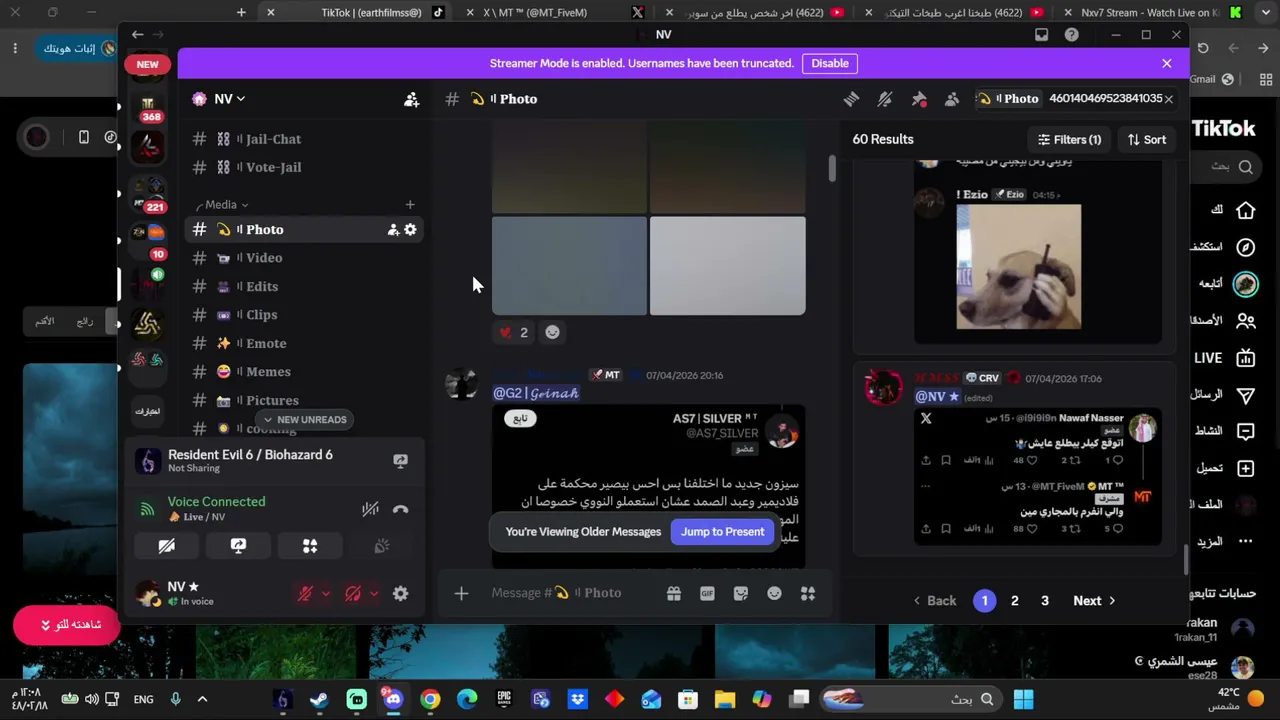Screen dimensions: 1280x720
Task: Open Steam from the taskbar
Action: point(319,699)
